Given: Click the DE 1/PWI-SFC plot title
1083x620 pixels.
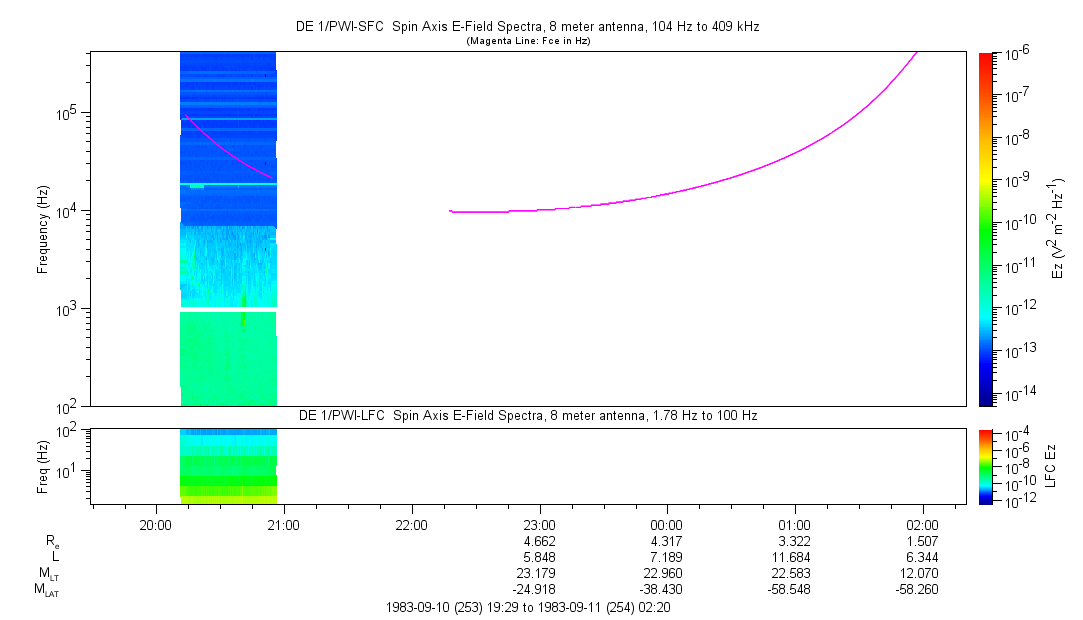Looking at the screenshot, I should click(x=531, y=27).
